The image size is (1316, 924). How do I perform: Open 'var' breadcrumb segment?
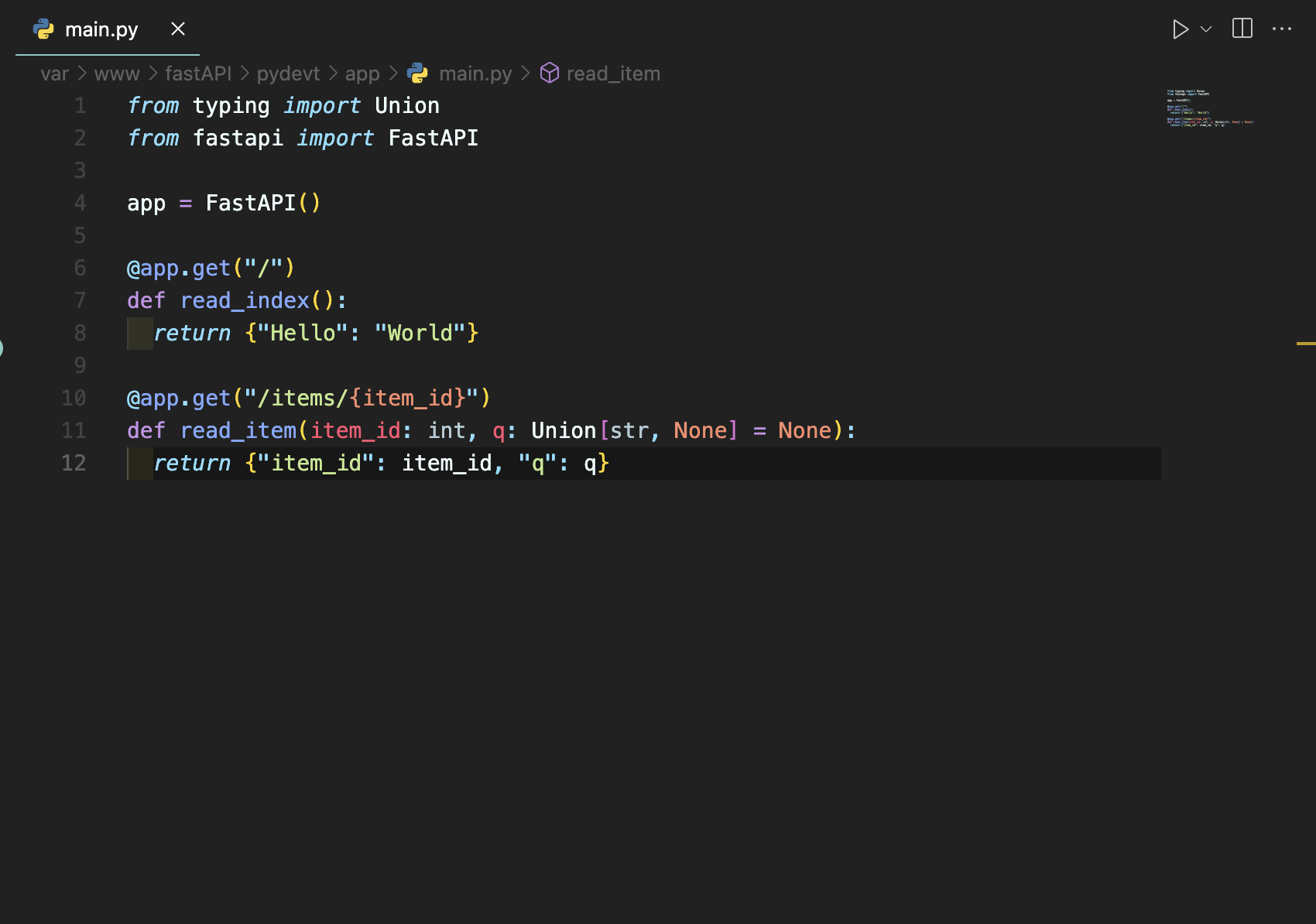[x=54, y=74]
